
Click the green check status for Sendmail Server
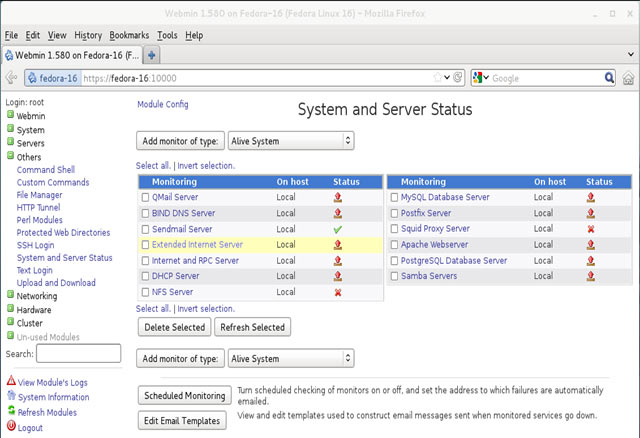pos(338,229)
